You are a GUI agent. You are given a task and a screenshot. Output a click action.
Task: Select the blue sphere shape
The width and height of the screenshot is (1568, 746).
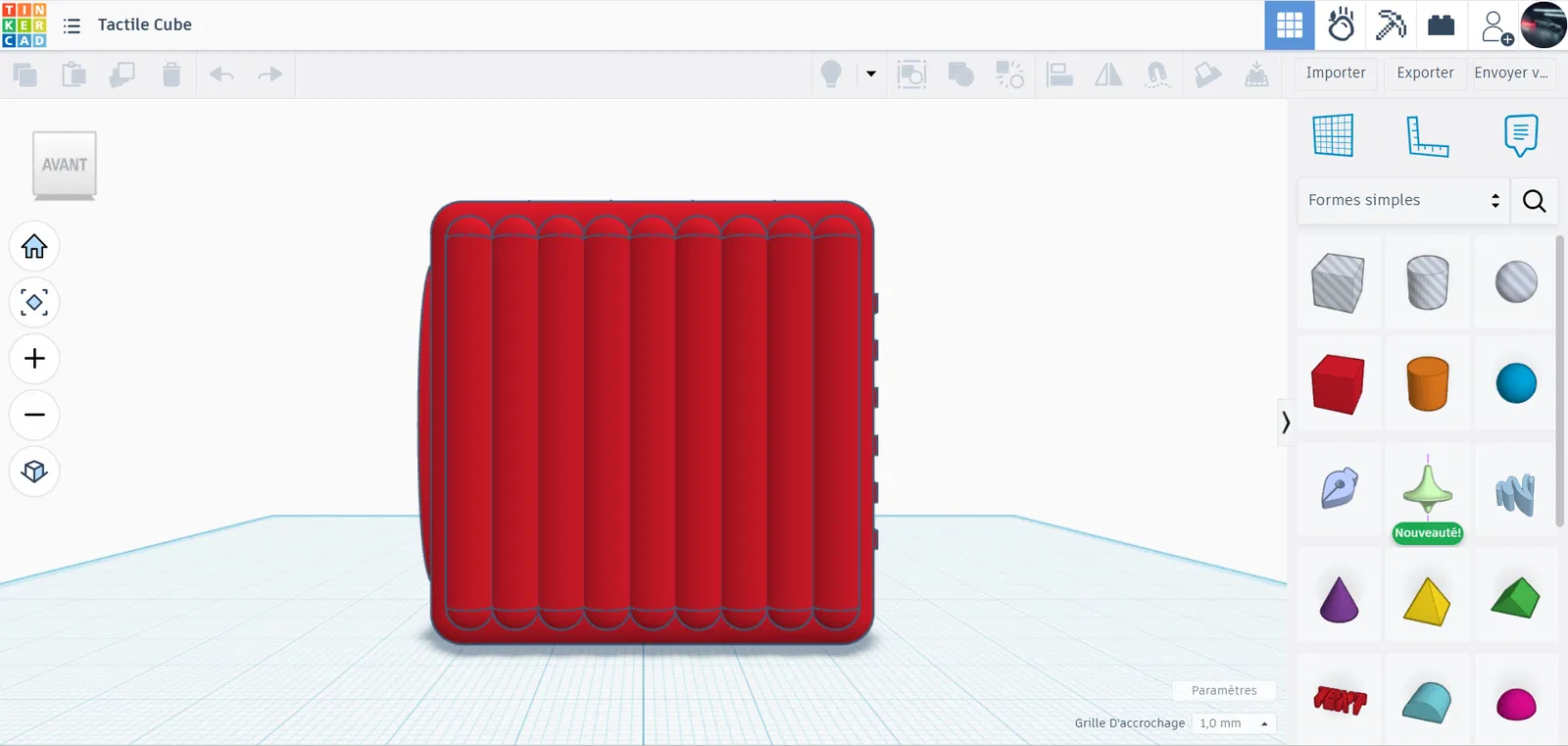click(1516, 383)
